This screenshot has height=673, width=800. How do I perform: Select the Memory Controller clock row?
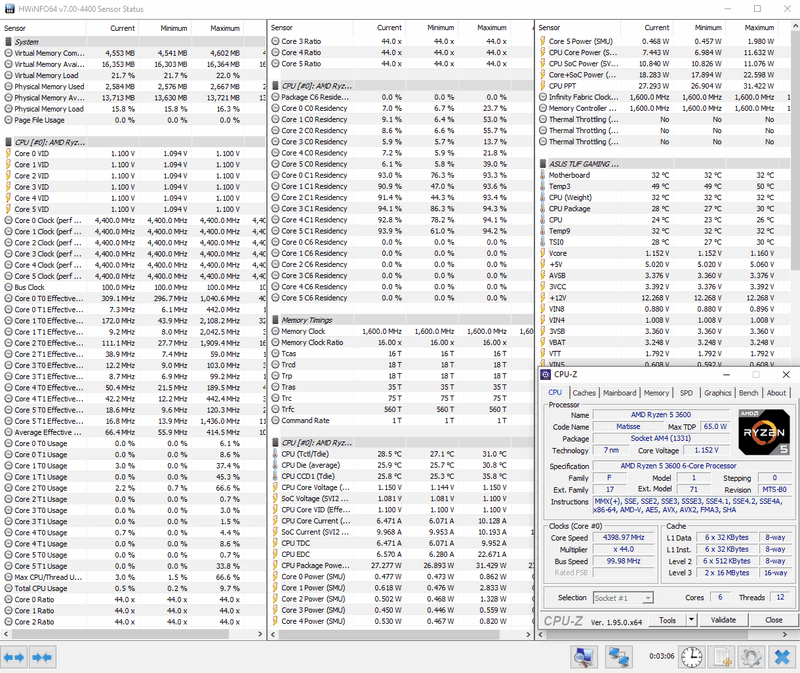(663, 108)
